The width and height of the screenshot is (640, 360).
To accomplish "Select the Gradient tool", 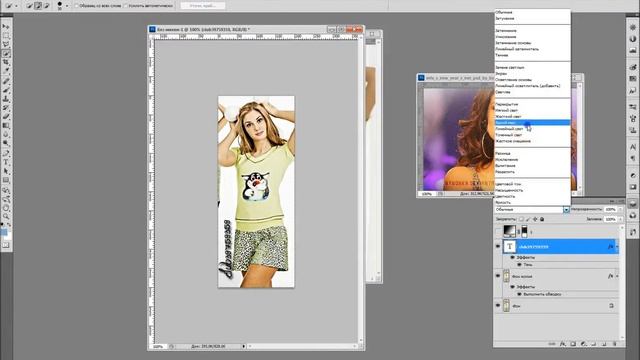I will (6, 126).
